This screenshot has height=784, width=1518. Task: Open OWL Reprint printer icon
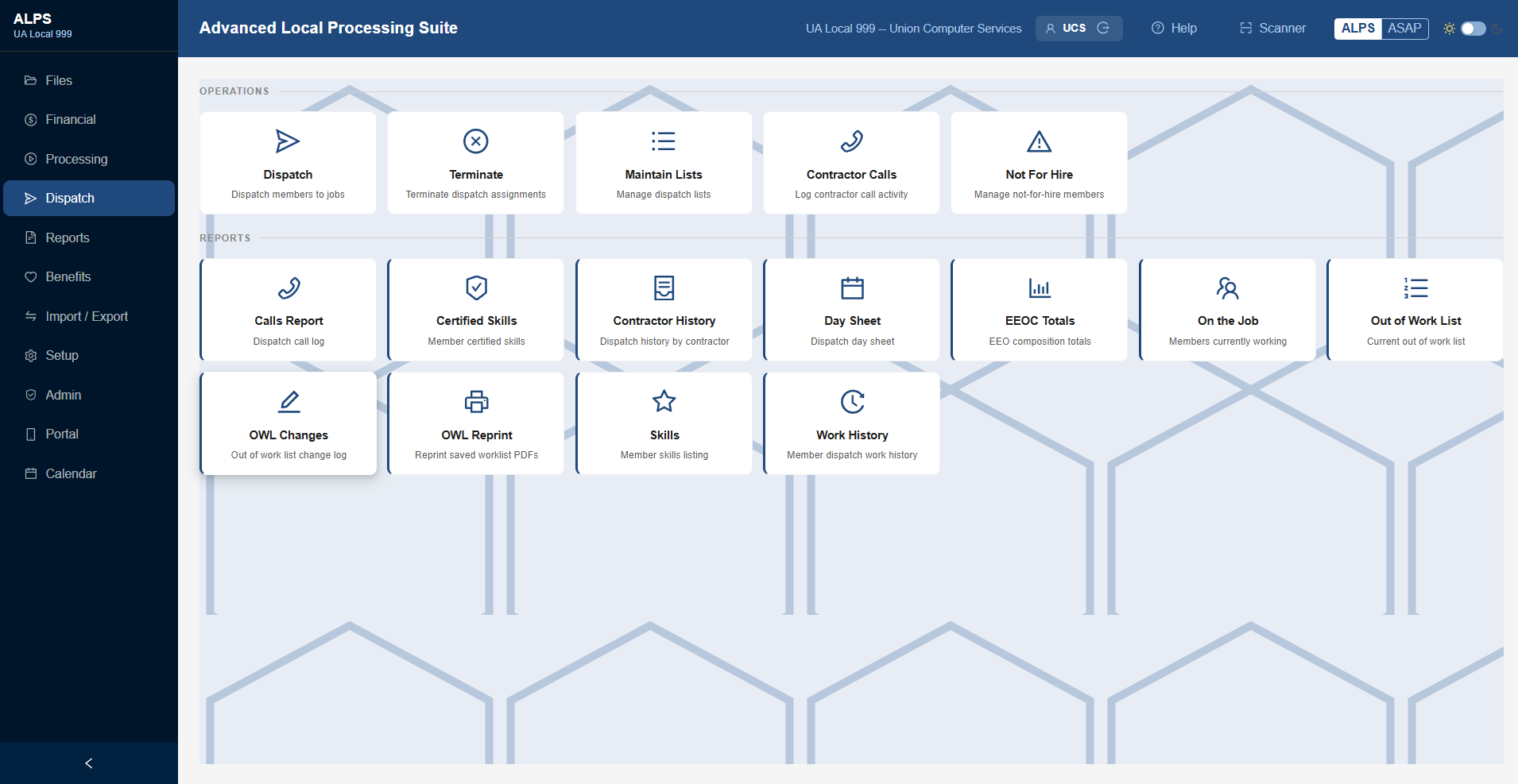point(476,402)
